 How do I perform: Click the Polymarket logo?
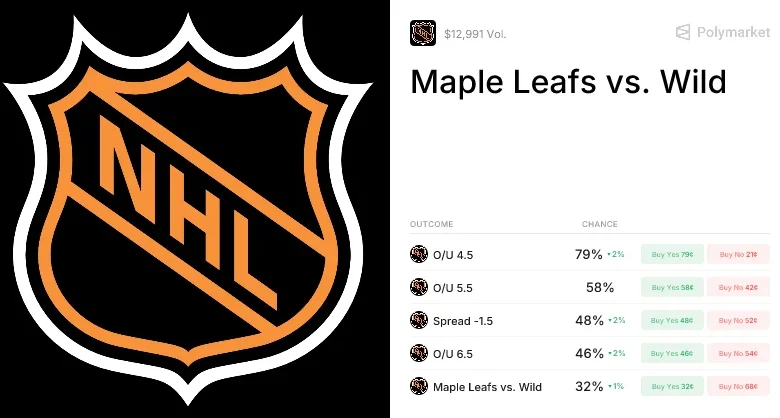(721, 33)
